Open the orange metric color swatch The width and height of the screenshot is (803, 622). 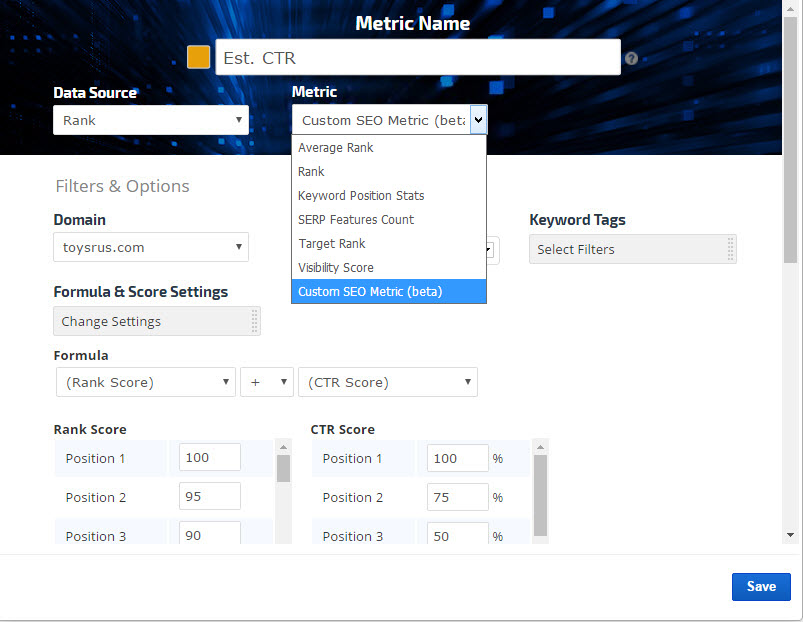tap(198, 57)
